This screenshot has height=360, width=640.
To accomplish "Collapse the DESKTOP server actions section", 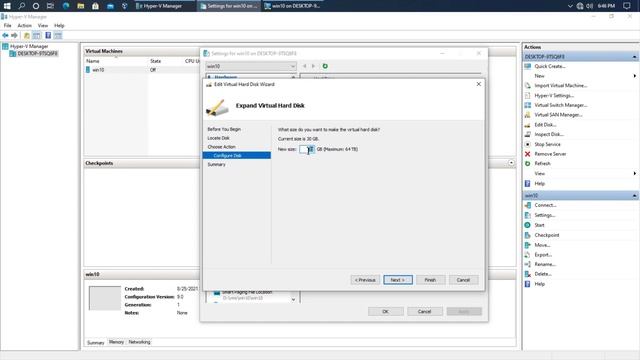I will pyautogui.click(x=634, y=57).
